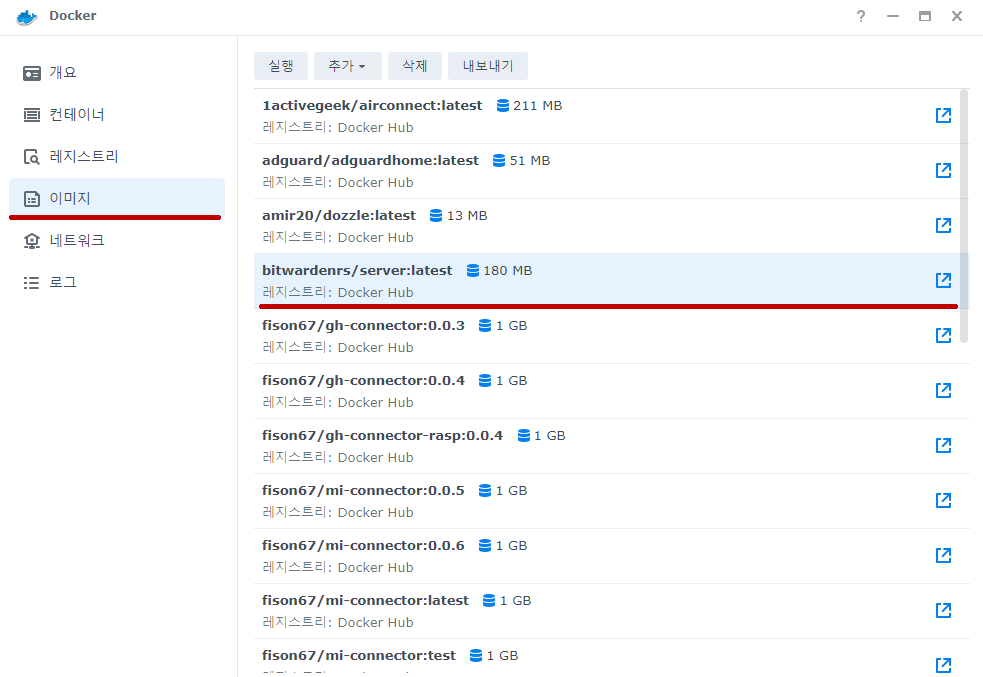
Task: Click the 로그 log sidebar icon
Action: tap(32, 283)
